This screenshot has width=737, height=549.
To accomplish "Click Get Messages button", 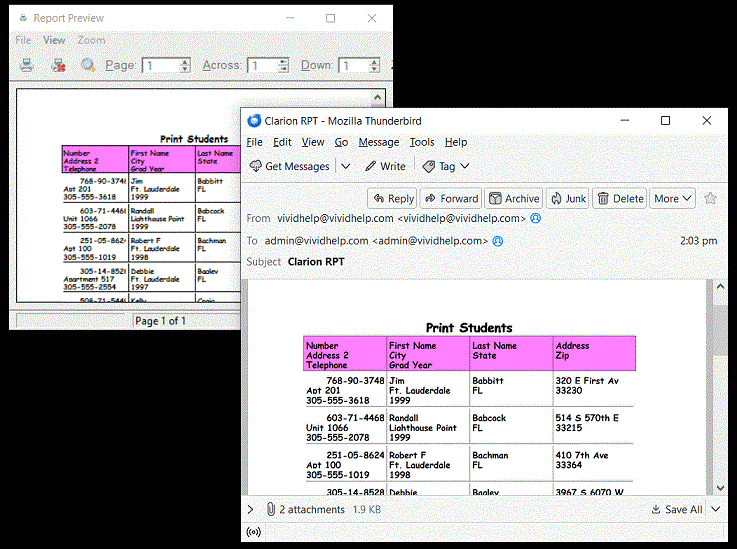I will pos(290,166).
